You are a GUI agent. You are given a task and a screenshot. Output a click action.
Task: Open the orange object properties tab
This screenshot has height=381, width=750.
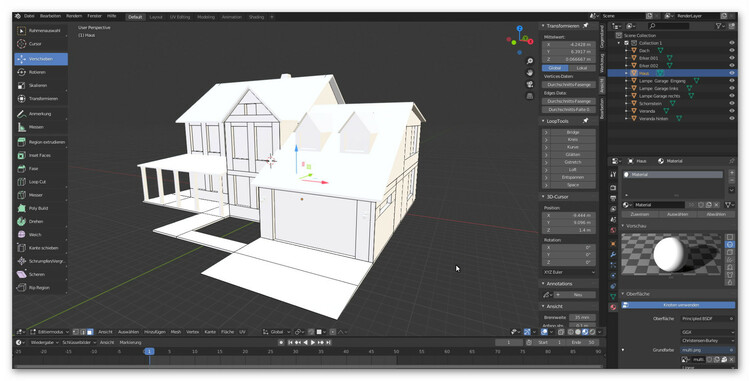(x=613, y=244)
